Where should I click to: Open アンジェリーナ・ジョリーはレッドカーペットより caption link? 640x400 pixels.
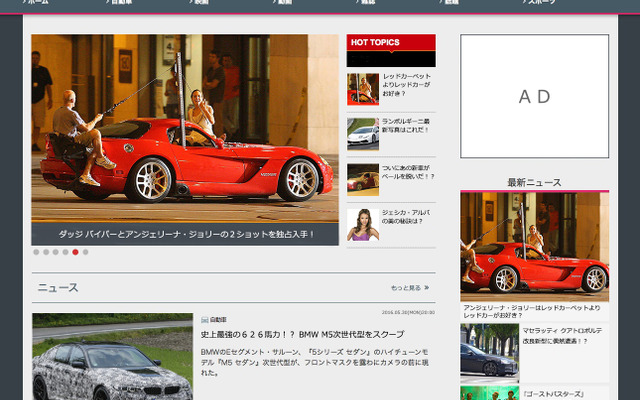(532, 311)
